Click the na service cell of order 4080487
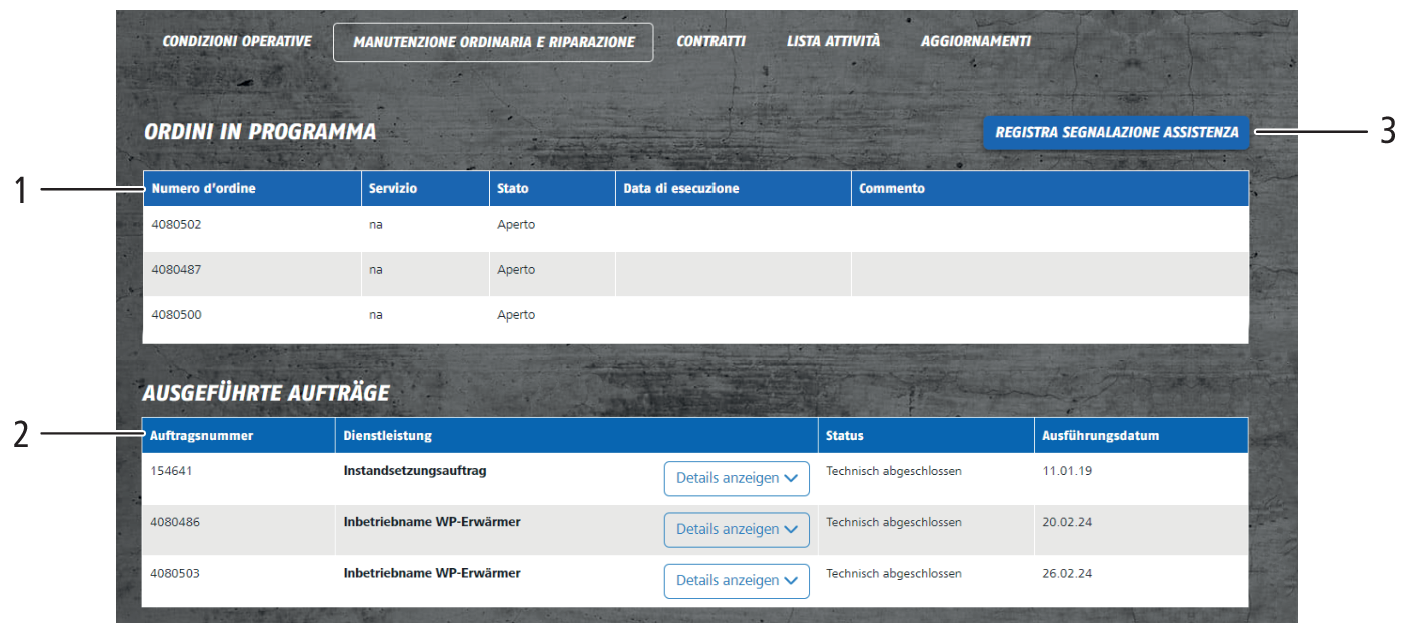1414x623 pixels. point(375,270)
